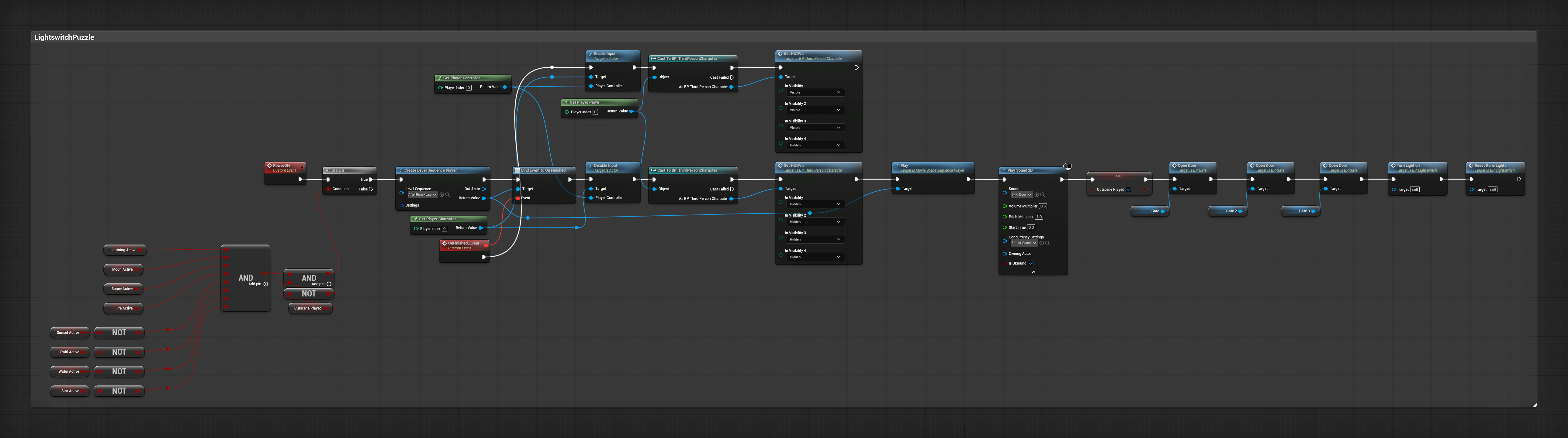Open the AfterRunePuzzle Level Sequence dropdown
The height and width of the screenshot is (438, 1568).
(x=422, y=195)
